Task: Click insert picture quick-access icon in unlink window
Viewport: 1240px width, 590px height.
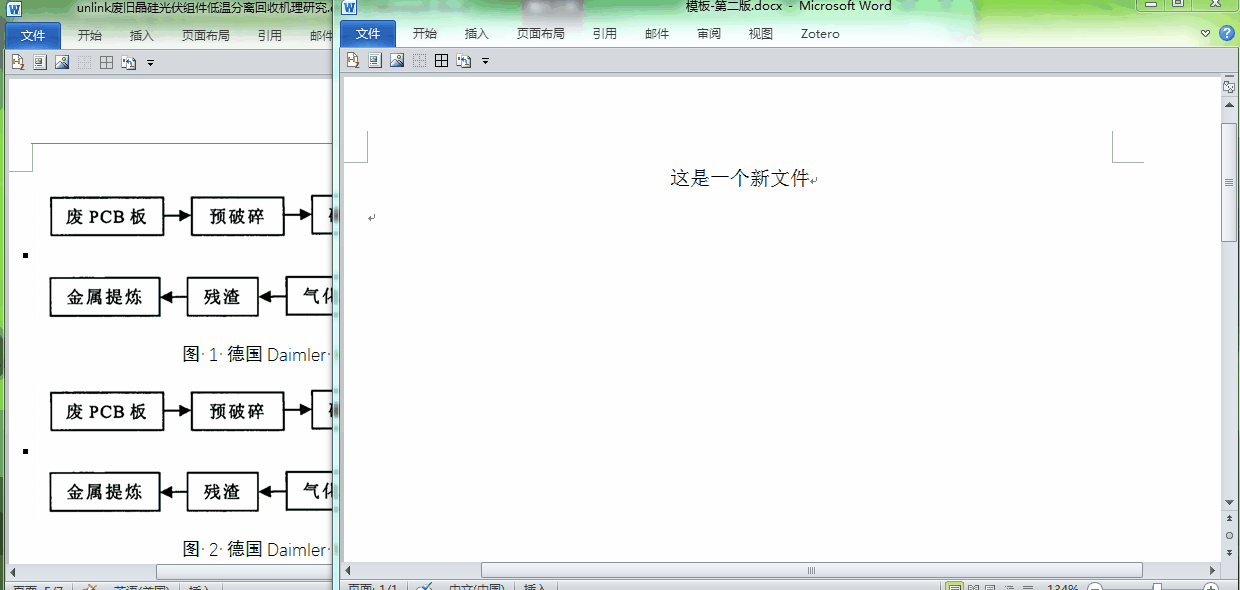Action: tap(62, 63)
